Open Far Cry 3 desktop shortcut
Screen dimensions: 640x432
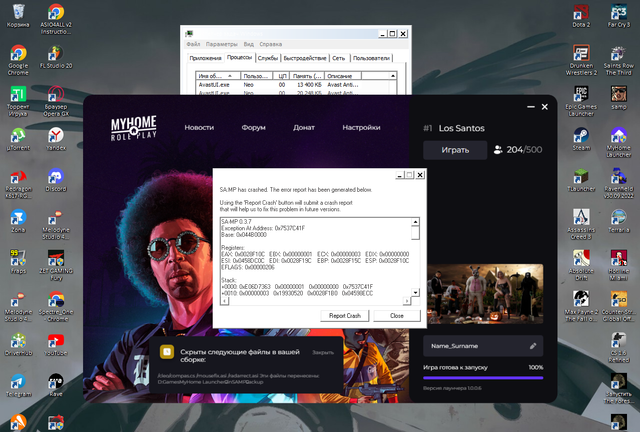[619, 16]
